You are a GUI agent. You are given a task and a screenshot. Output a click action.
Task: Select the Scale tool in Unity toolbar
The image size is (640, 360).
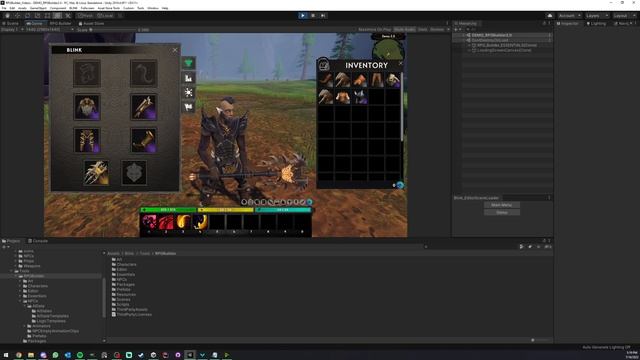tap(38, 16)
